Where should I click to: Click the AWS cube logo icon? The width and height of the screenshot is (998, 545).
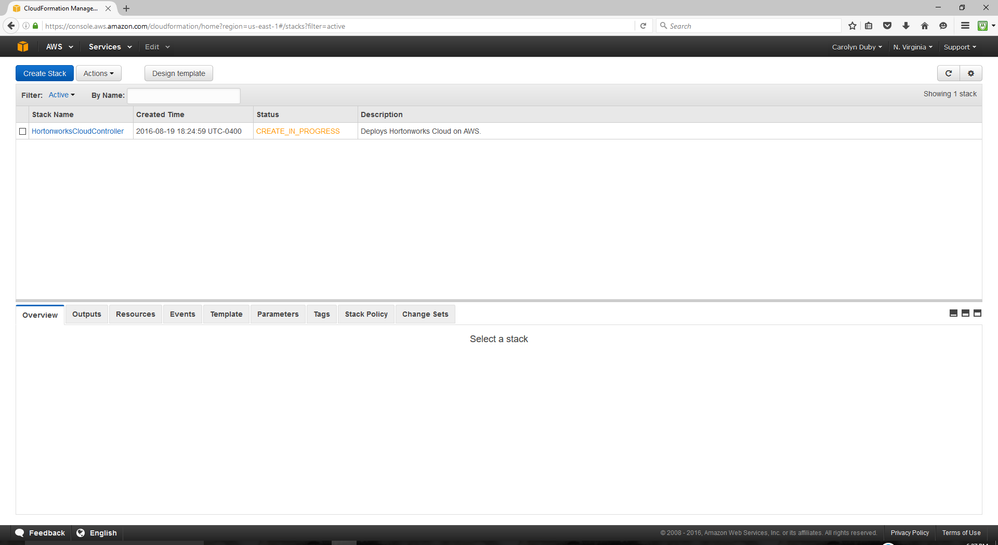point(23,46)
